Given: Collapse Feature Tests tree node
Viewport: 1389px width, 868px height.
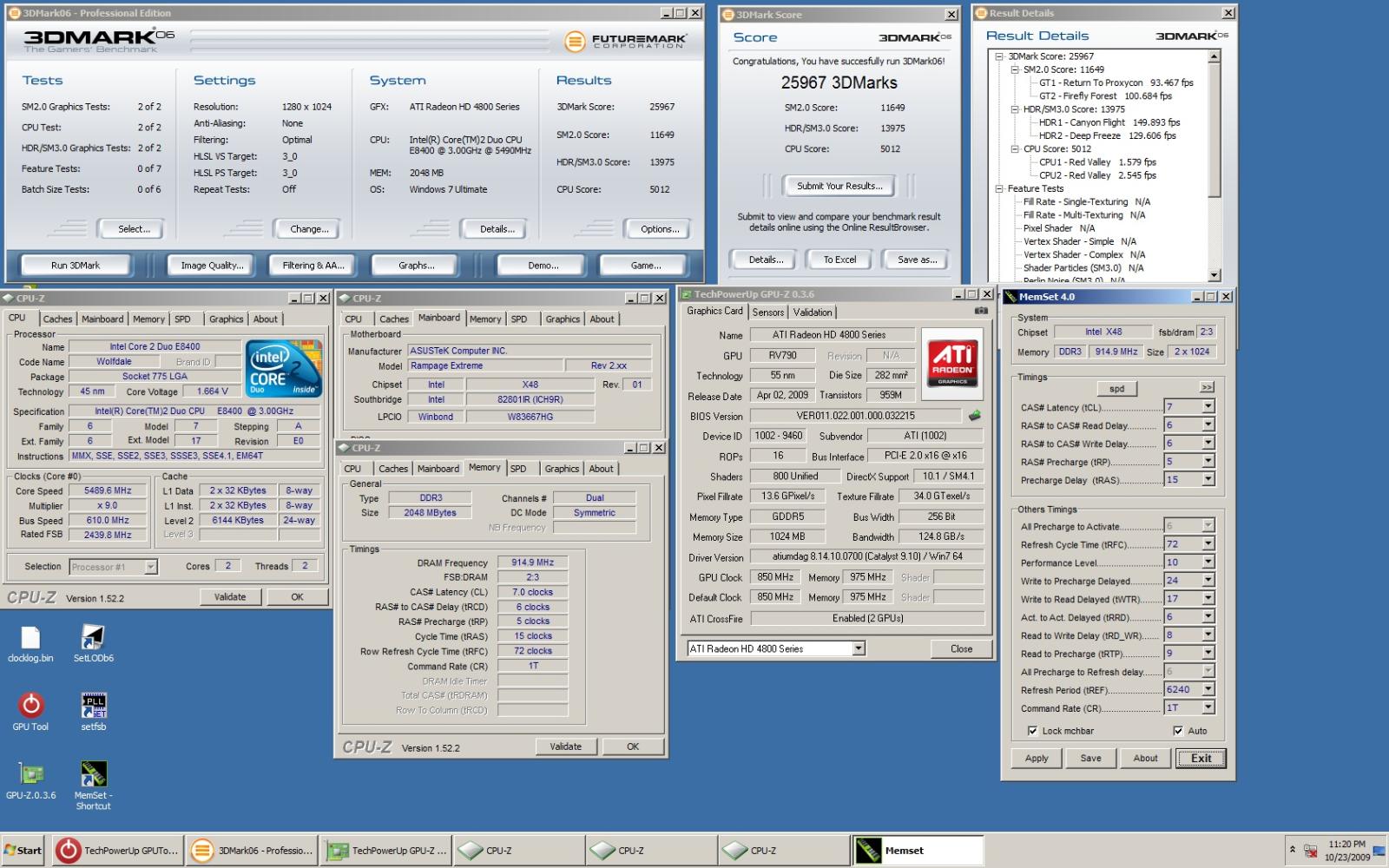Looking at the screenshot, I should click(x=999, y=188).
